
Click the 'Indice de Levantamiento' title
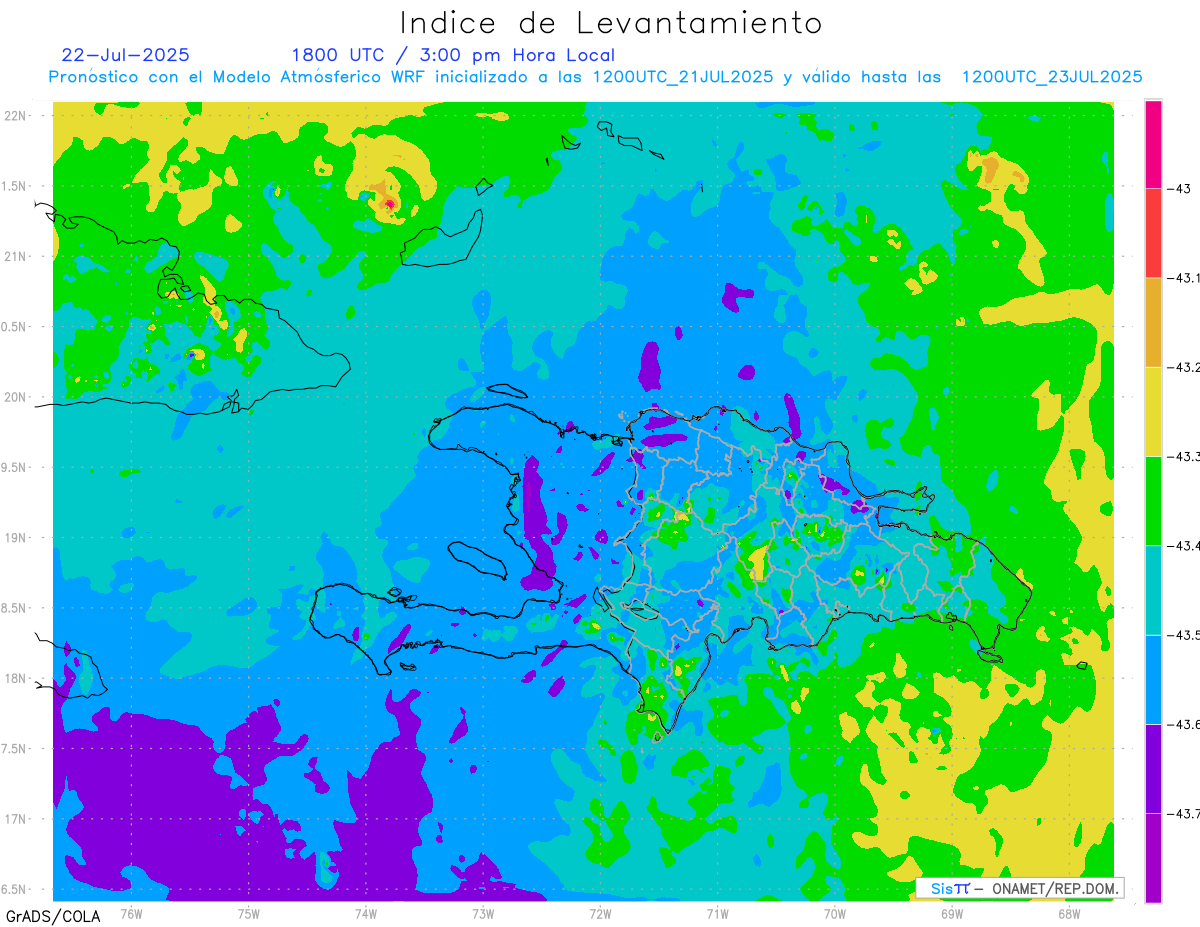[611, 22]
